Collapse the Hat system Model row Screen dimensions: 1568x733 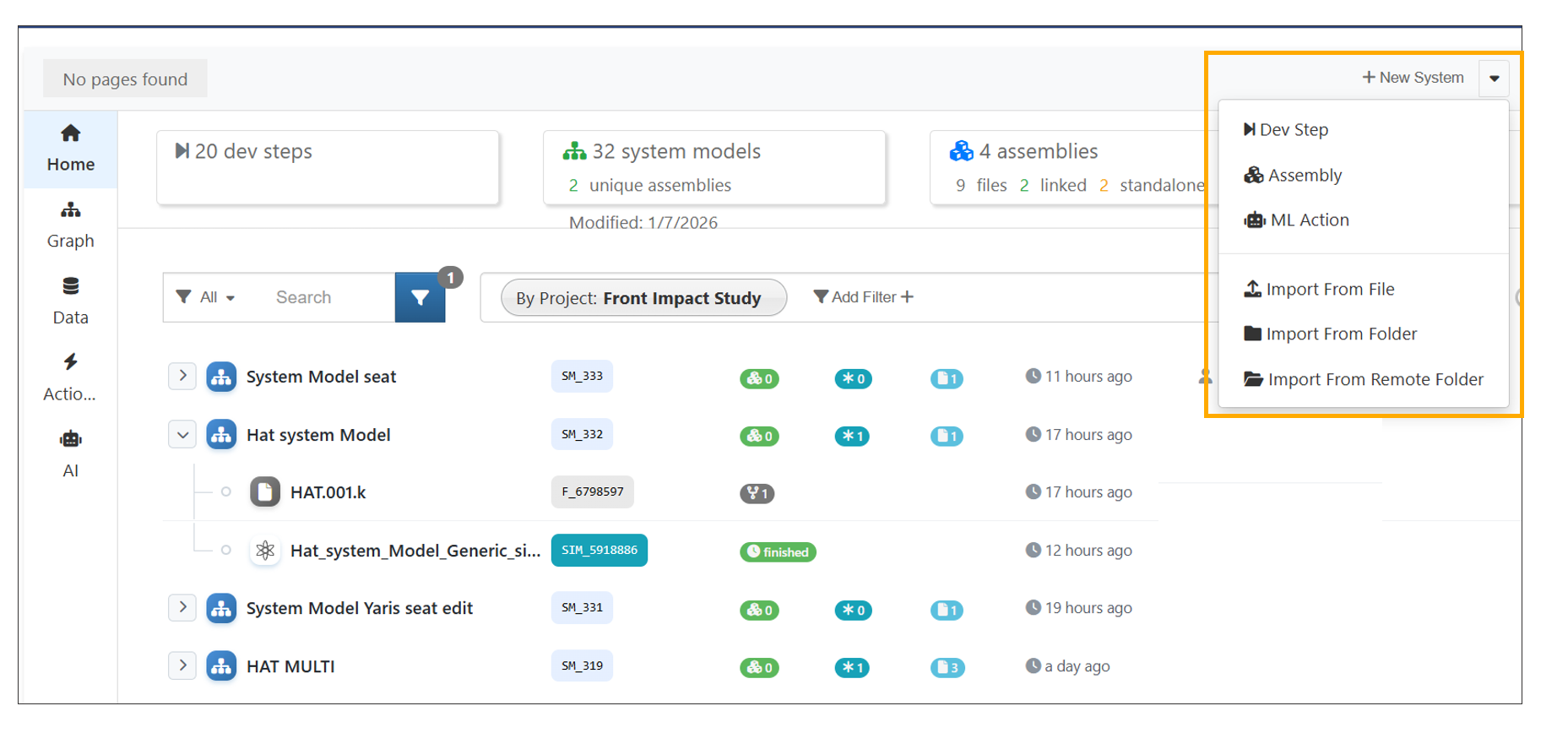pyautogui.click(x=182, y=435)
